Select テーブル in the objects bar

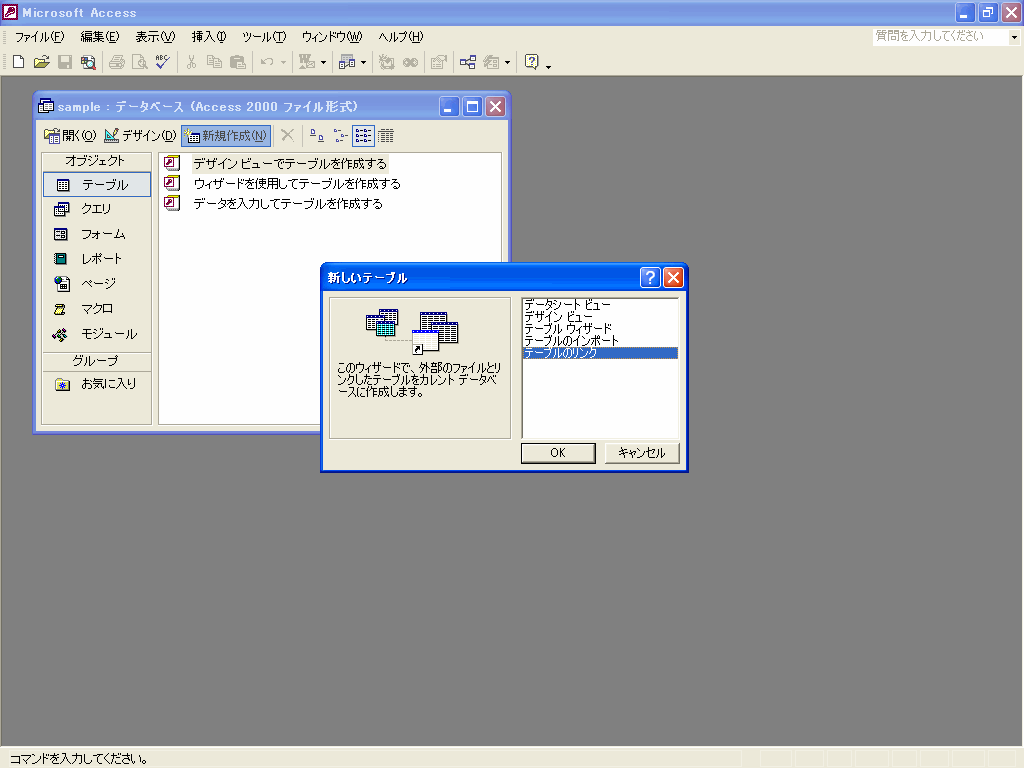coord(97,185)
